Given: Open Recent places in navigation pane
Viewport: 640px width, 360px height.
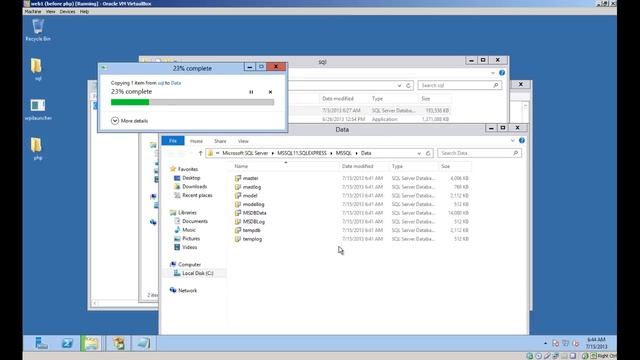Looking at the screenshot, I should [x=197, y=195].
